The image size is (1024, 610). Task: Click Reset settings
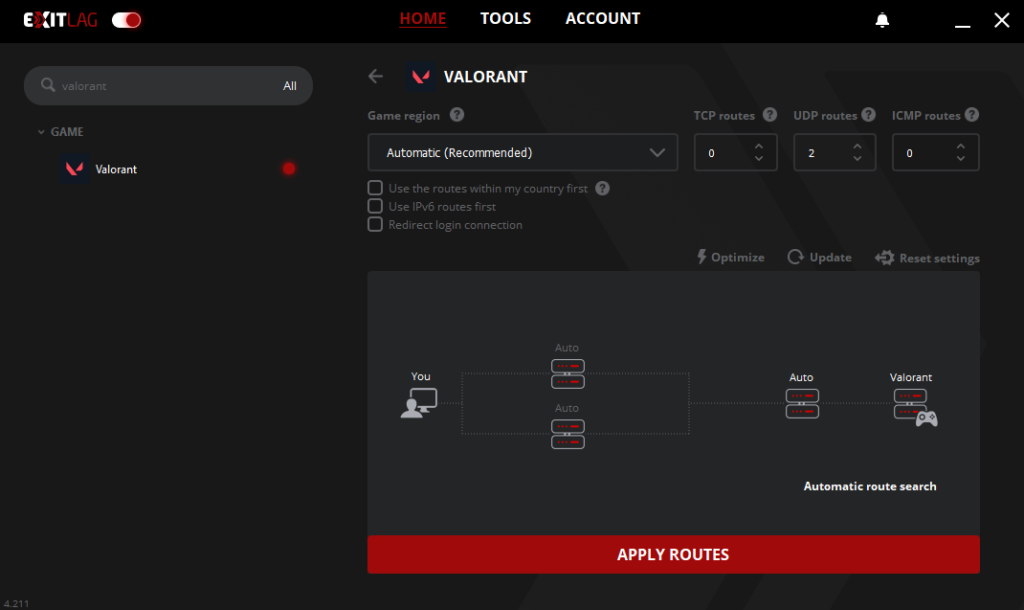927,258
